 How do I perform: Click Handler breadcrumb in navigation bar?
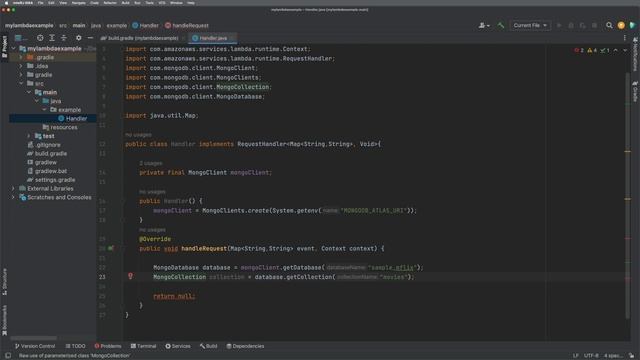(x=145, y=25)
